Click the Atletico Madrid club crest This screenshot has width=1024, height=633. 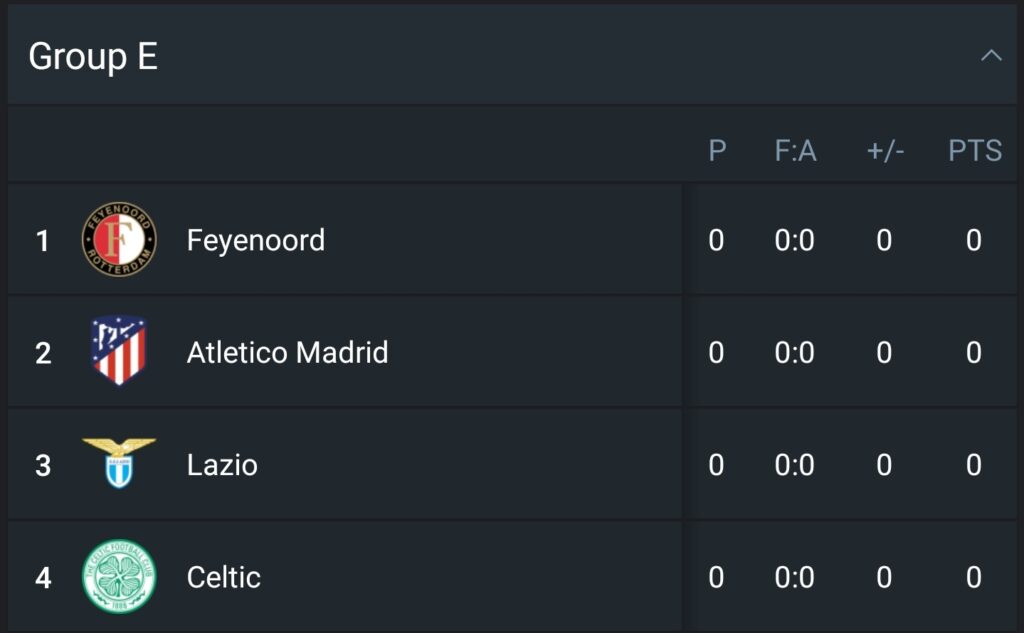(x=118, y=351)
